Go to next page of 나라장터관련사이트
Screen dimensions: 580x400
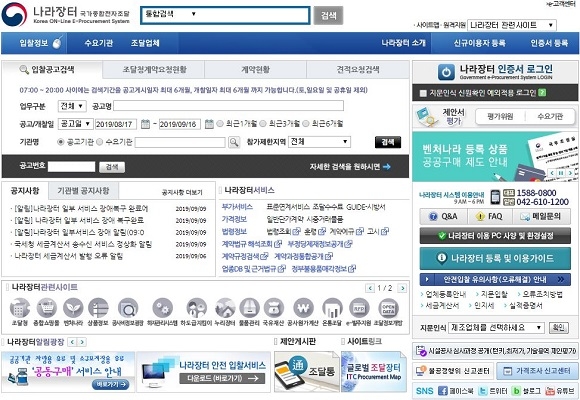coord(402,288)
